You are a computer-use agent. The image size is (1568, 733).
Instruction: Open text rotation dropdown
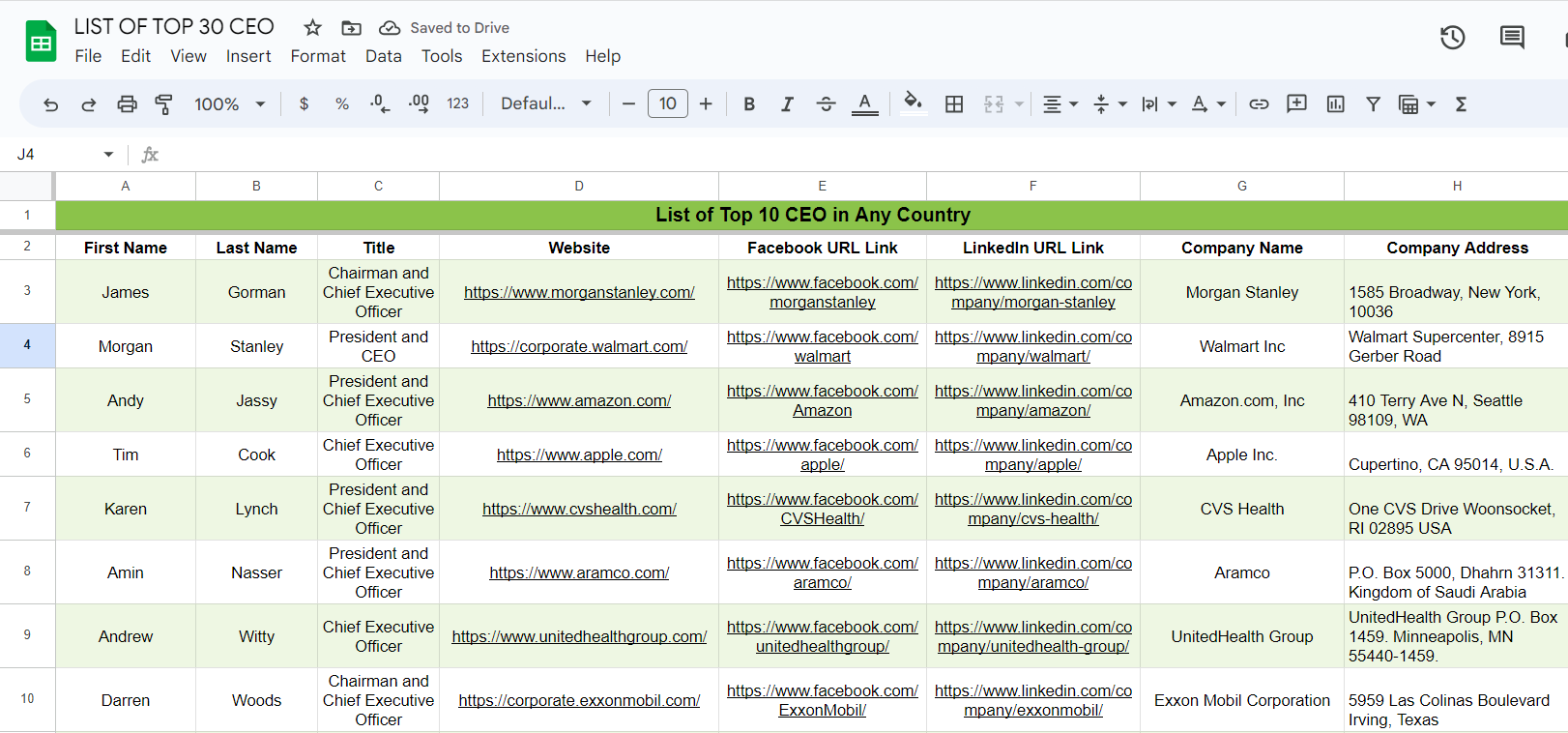point(1208,104)
